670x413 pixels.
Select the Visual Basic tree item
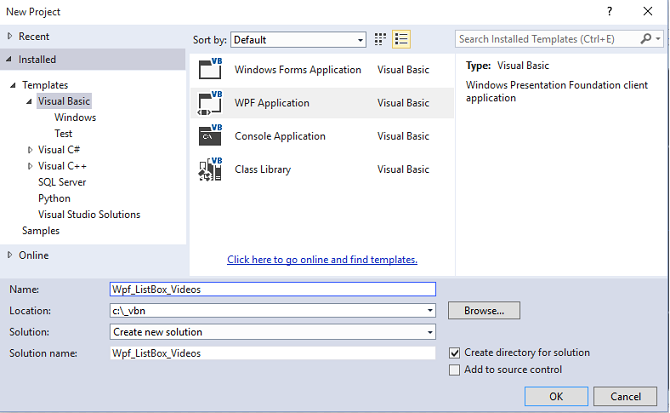64,101
